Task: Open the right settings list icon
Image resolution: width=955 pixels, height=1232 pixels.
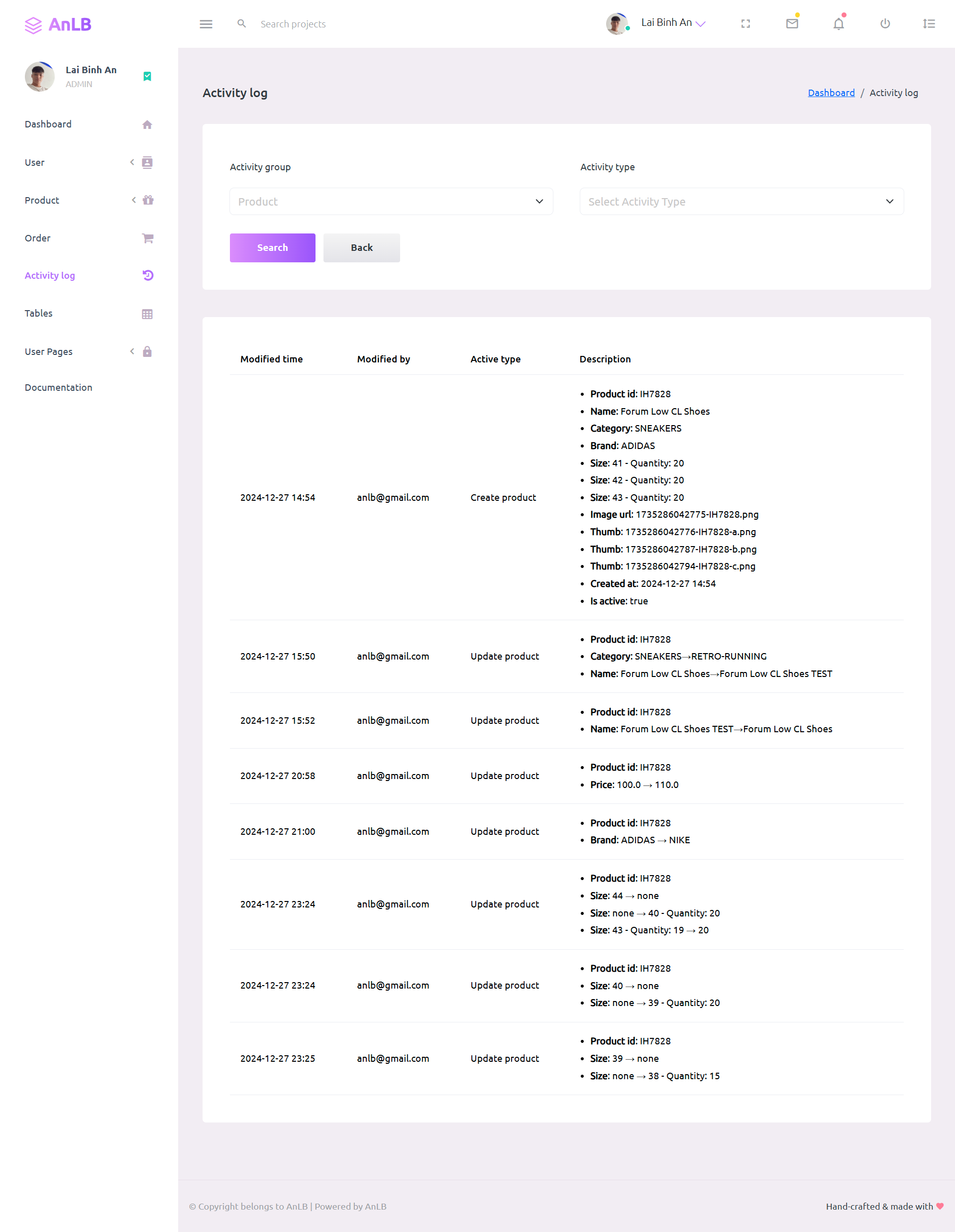Action: [929, 24]
